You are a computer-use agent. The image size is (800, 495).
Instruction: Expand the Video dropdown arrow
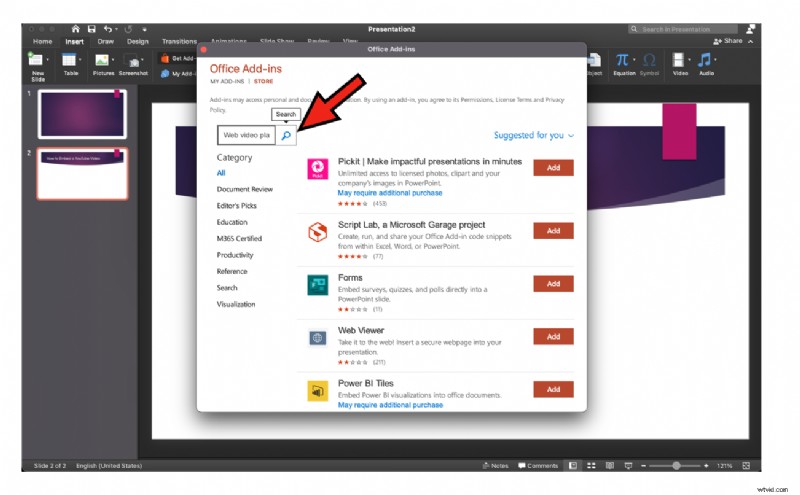pyautogui.click(x=689, y=60)
